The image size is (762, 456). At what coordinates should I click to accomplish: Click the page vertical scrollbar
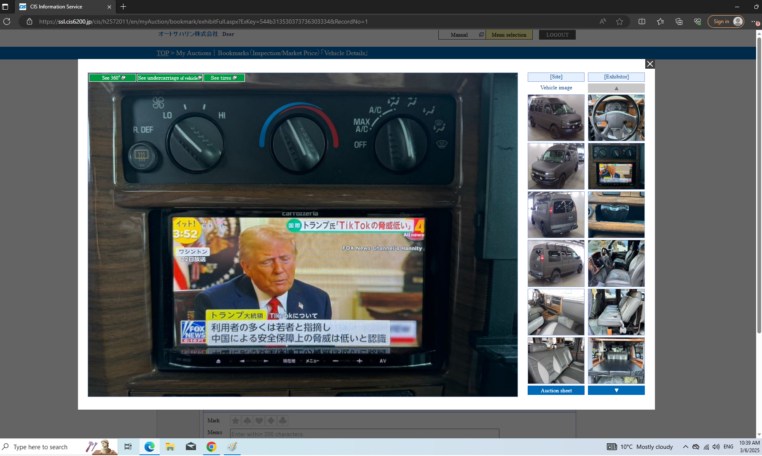coord(759,185)
